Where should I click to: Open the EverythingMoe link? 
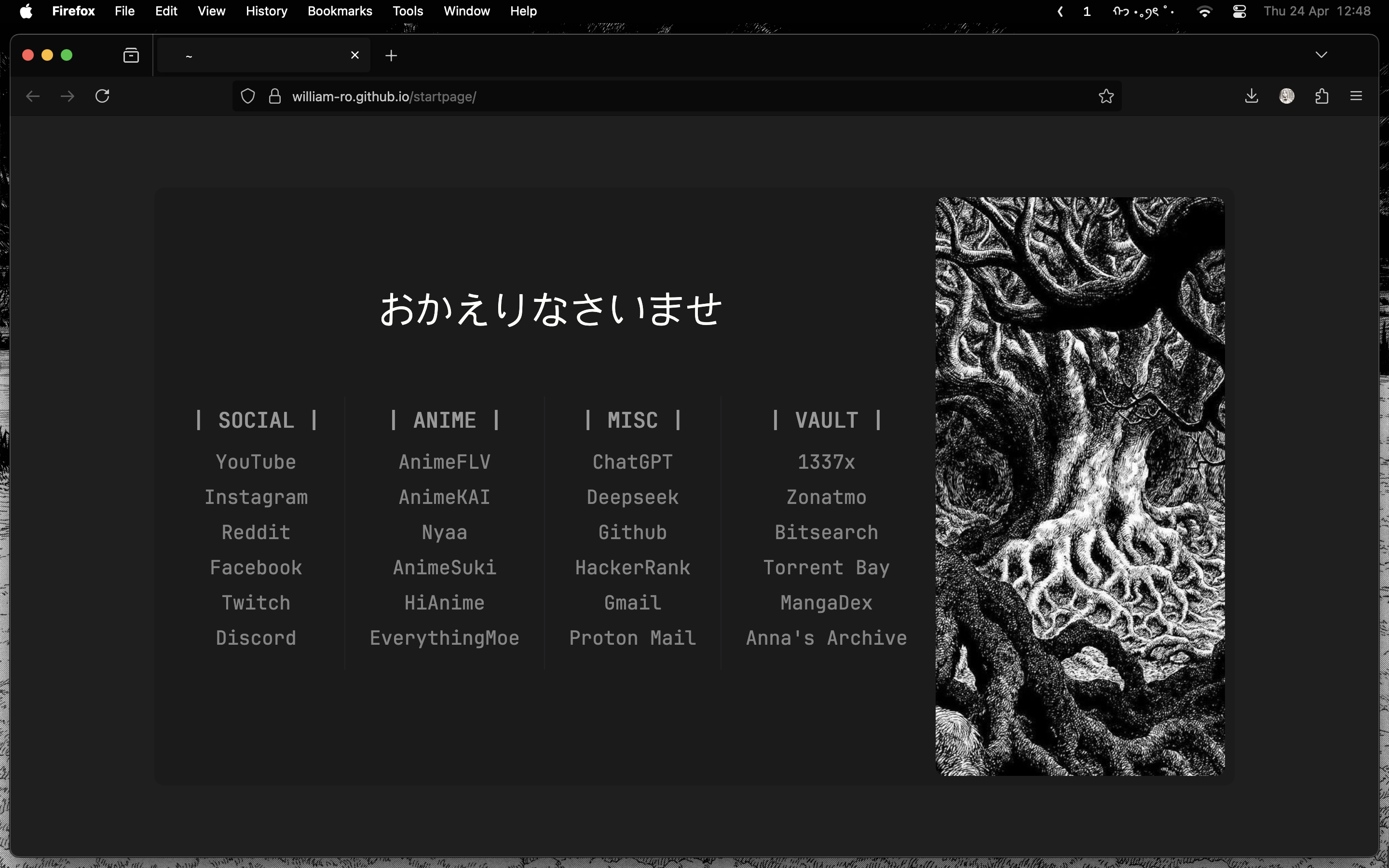[445, 638]
